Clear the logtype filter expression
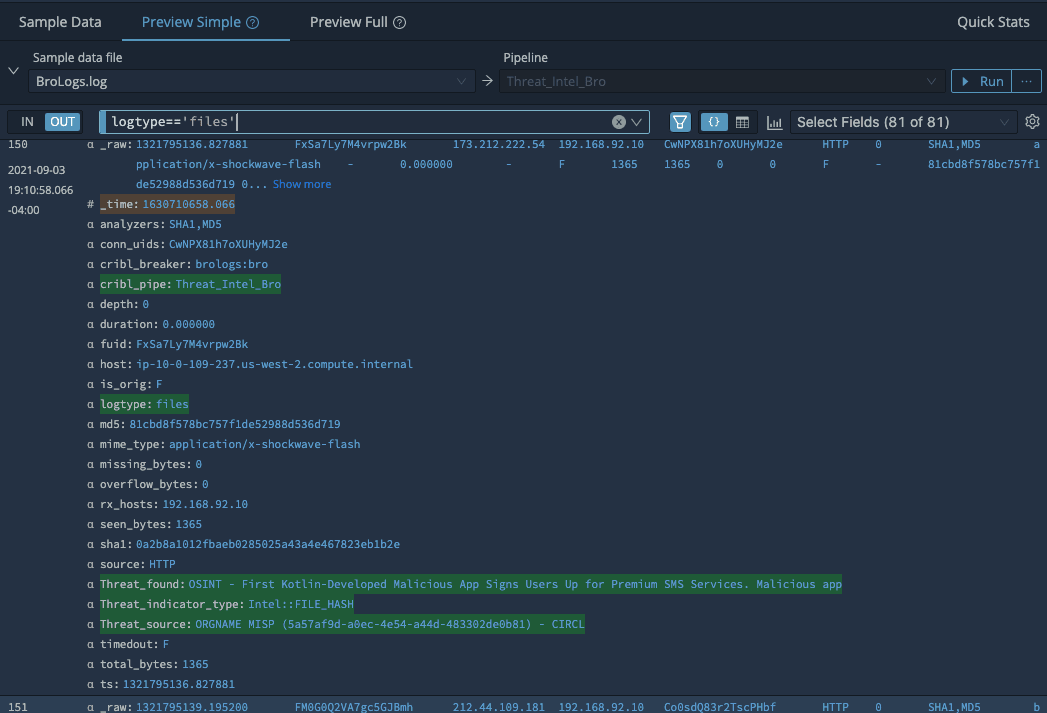This screenshot has width=1047, height=713. (x=619, y=122)
